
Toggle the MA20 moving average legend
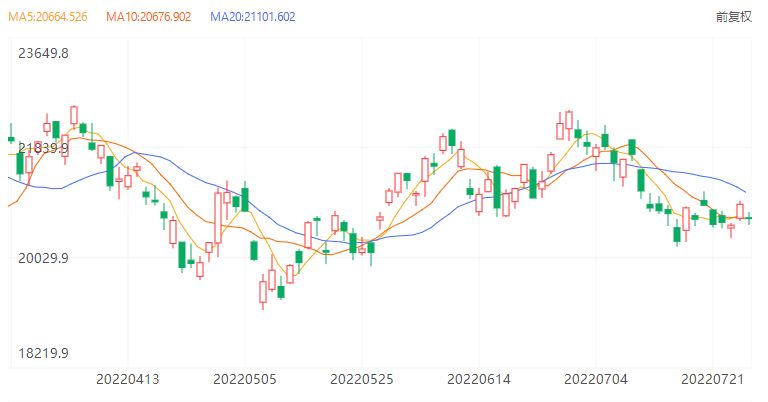click(x=252, y=17)
